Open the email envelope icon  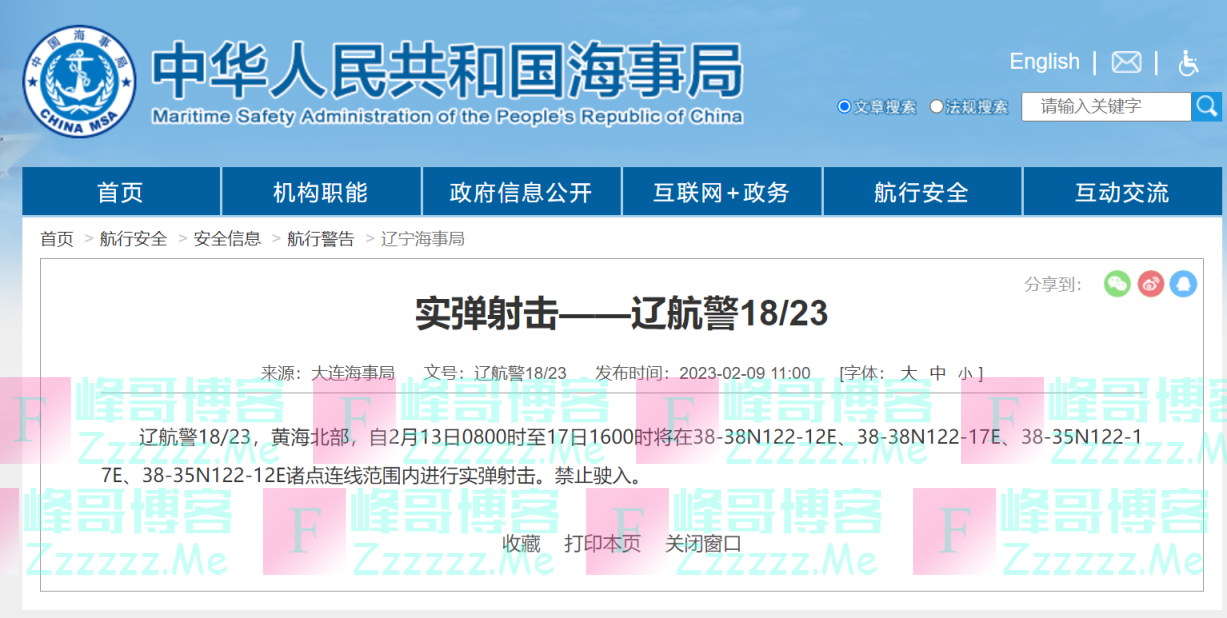coord(1126,62)
